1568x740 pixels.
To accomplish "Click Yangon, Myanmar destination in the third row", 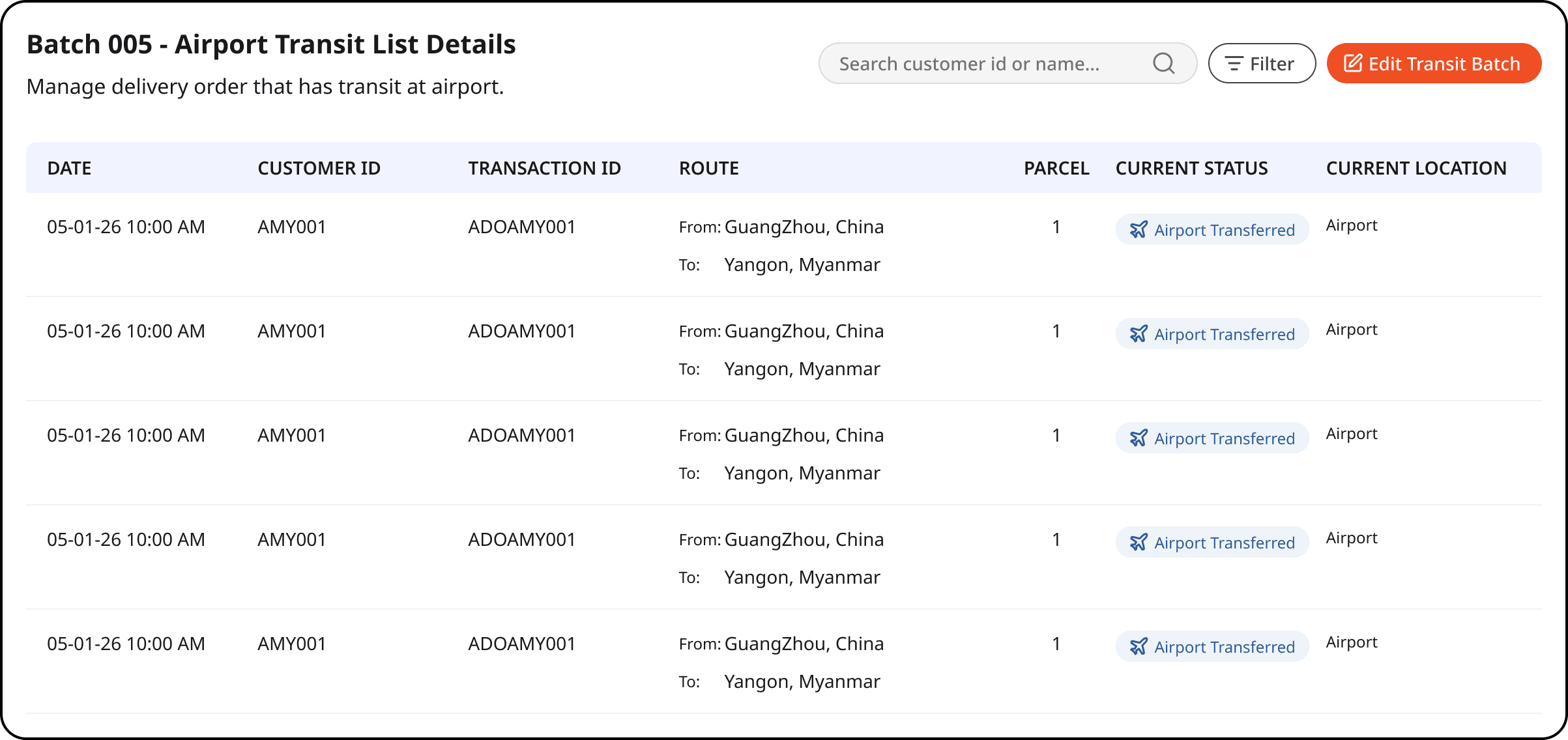I will point(802,473).
